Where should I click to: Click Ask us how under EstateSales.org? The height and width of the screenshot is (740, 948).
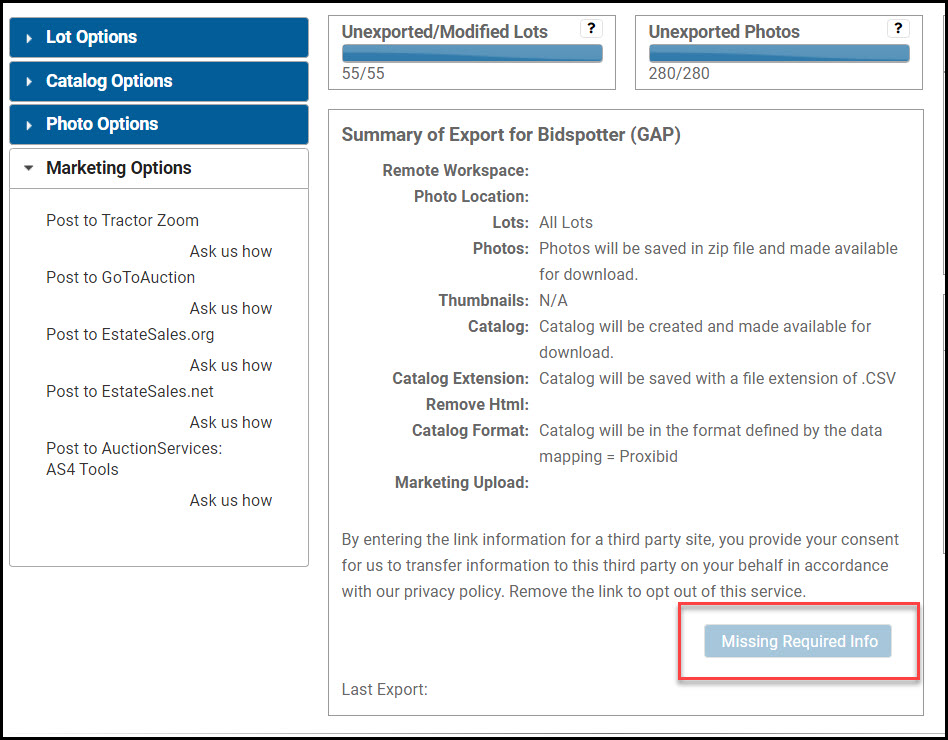[x=230, y=365]
